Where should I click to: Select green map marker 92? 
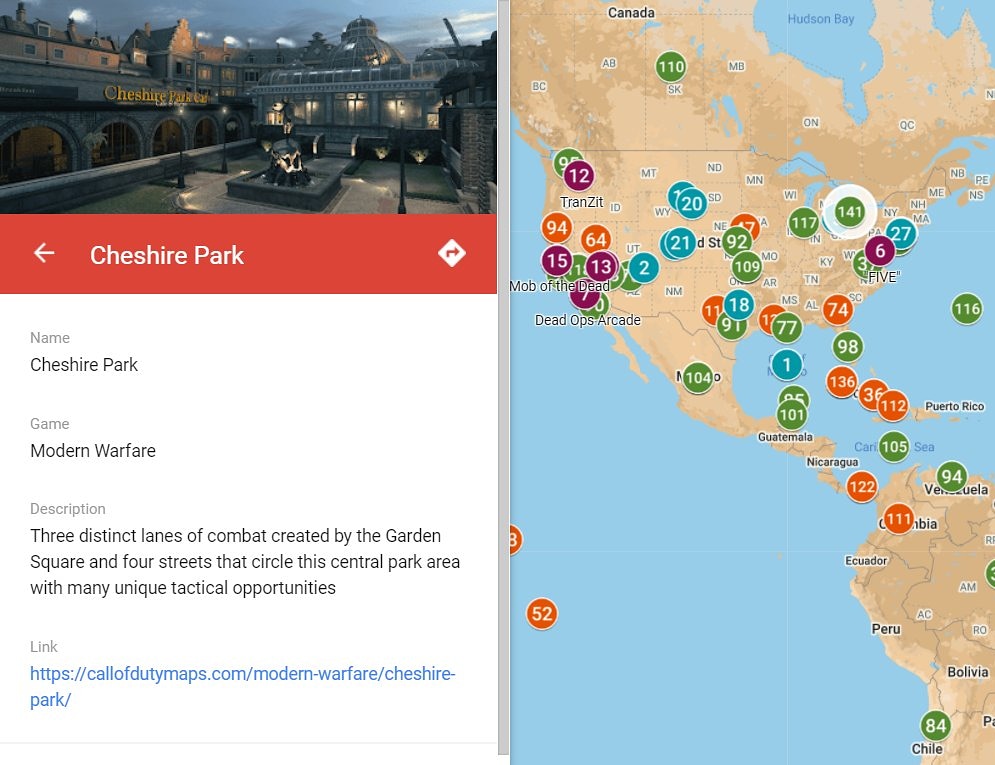tap(737, 242)
